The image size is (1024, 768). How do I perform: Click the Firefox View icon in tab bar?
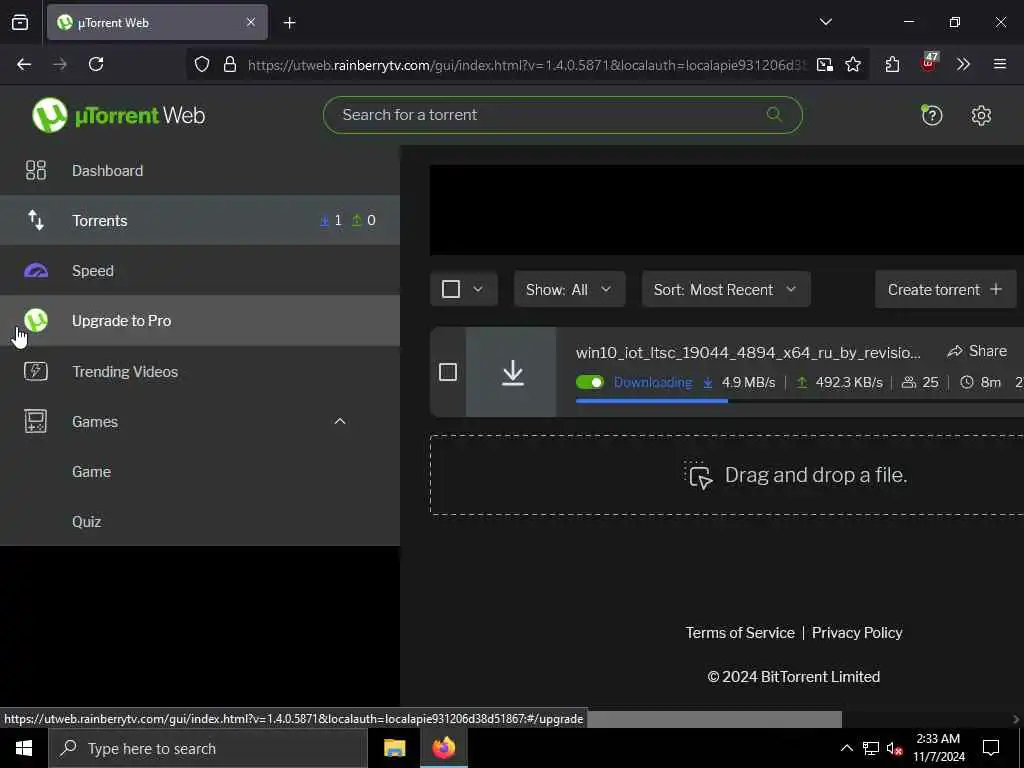click(20, 23)
